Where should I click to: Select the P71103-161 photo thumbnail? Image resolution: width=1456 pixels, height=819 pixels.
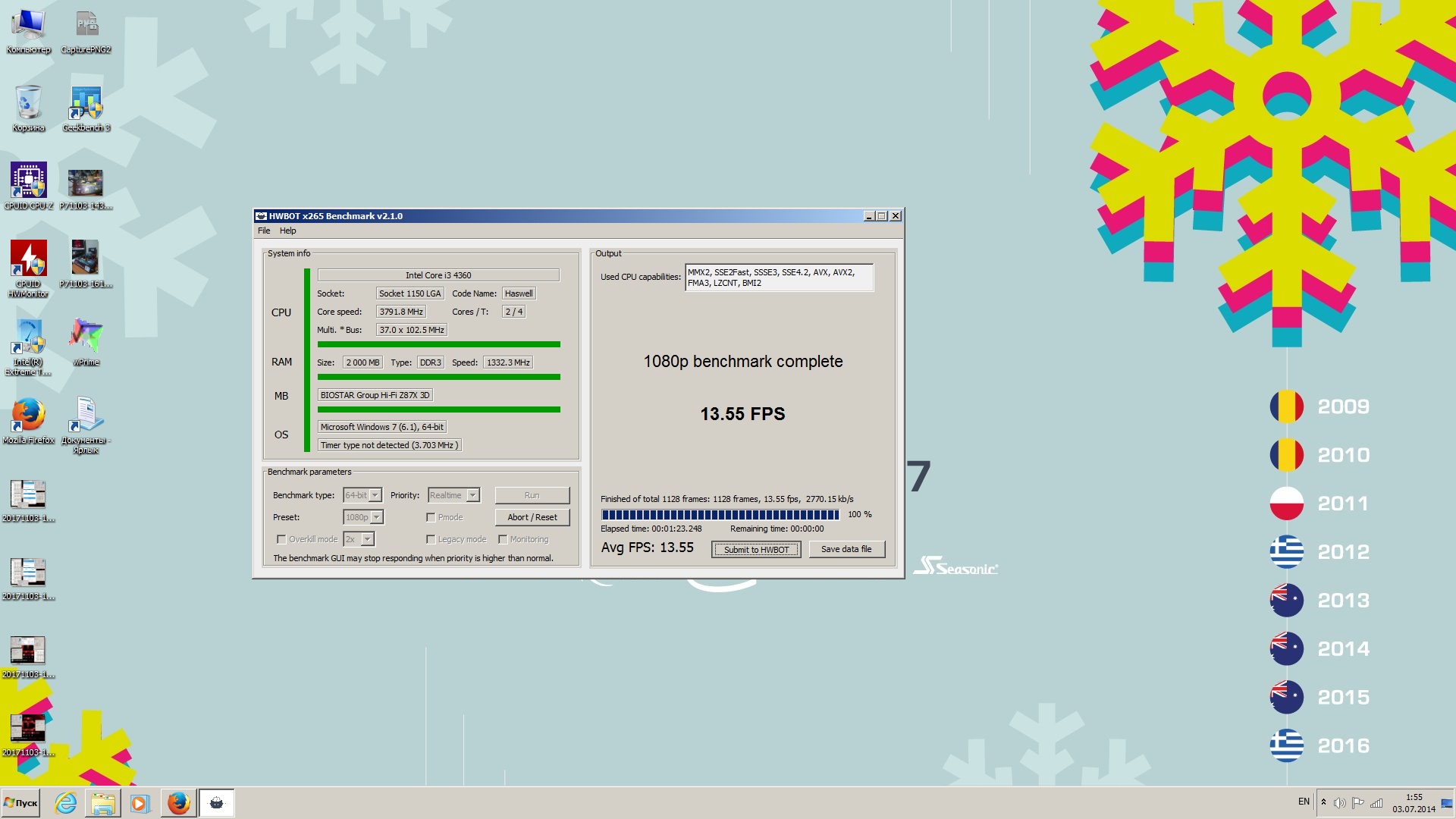pos(86,264)
